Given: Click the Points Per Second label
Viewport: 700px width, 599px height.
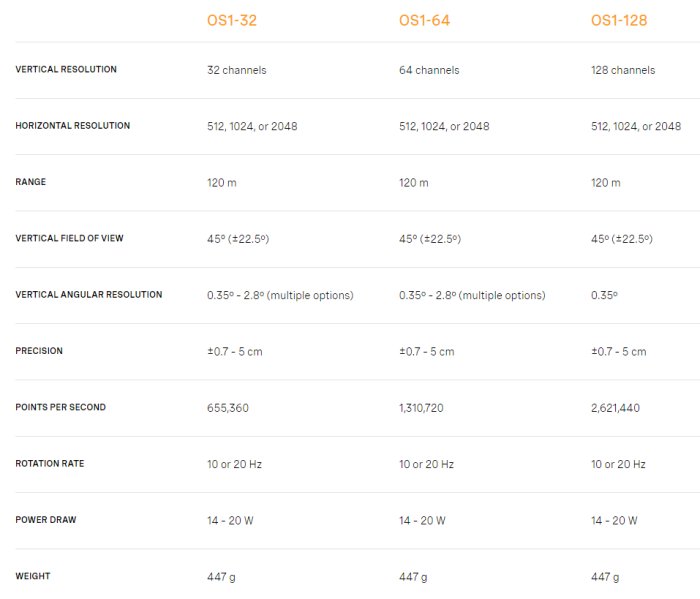Looking at the screenshot, I should click(x=63, y=408).
